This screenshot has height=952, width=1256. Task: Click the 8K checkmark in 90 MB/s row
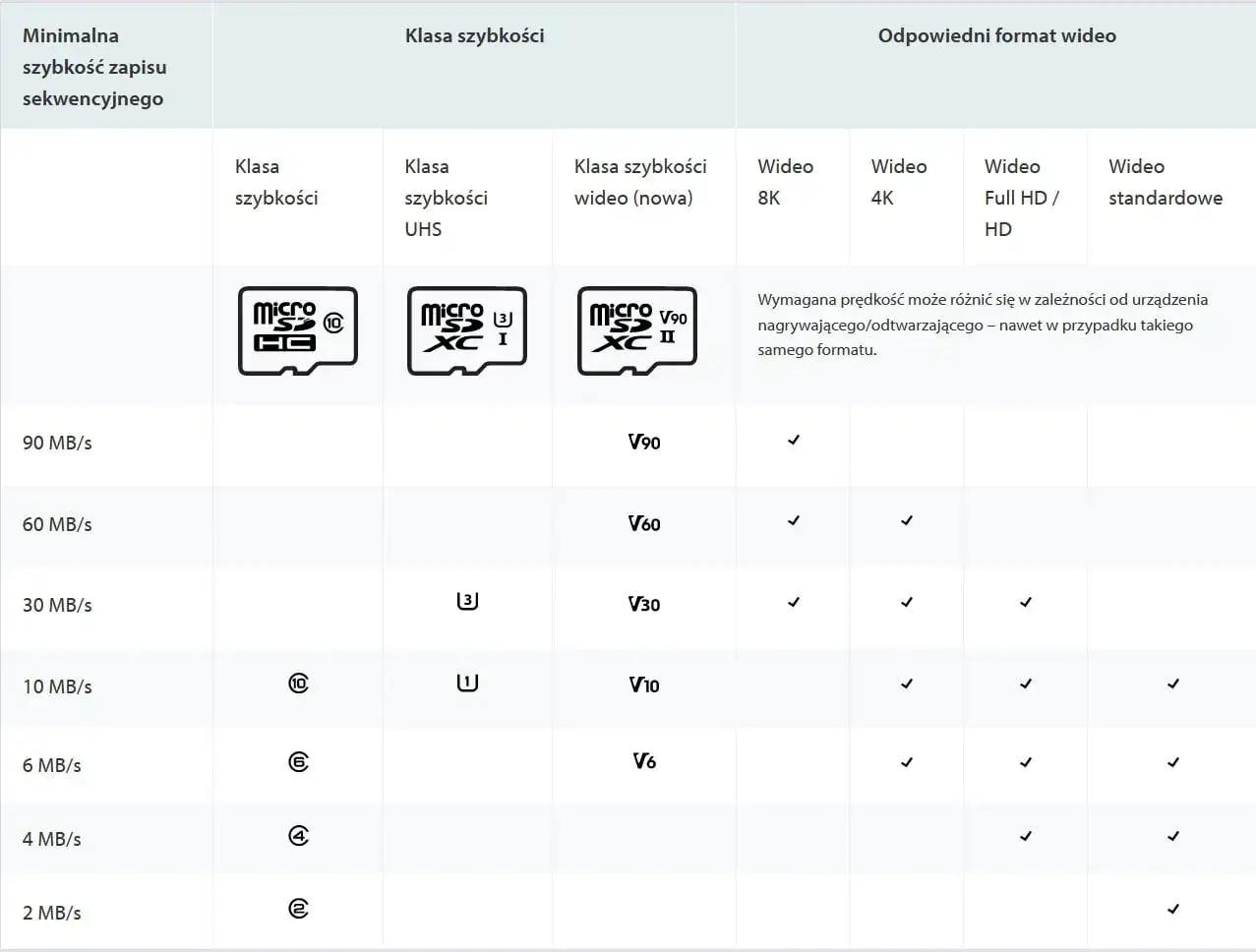pos(794,440)
